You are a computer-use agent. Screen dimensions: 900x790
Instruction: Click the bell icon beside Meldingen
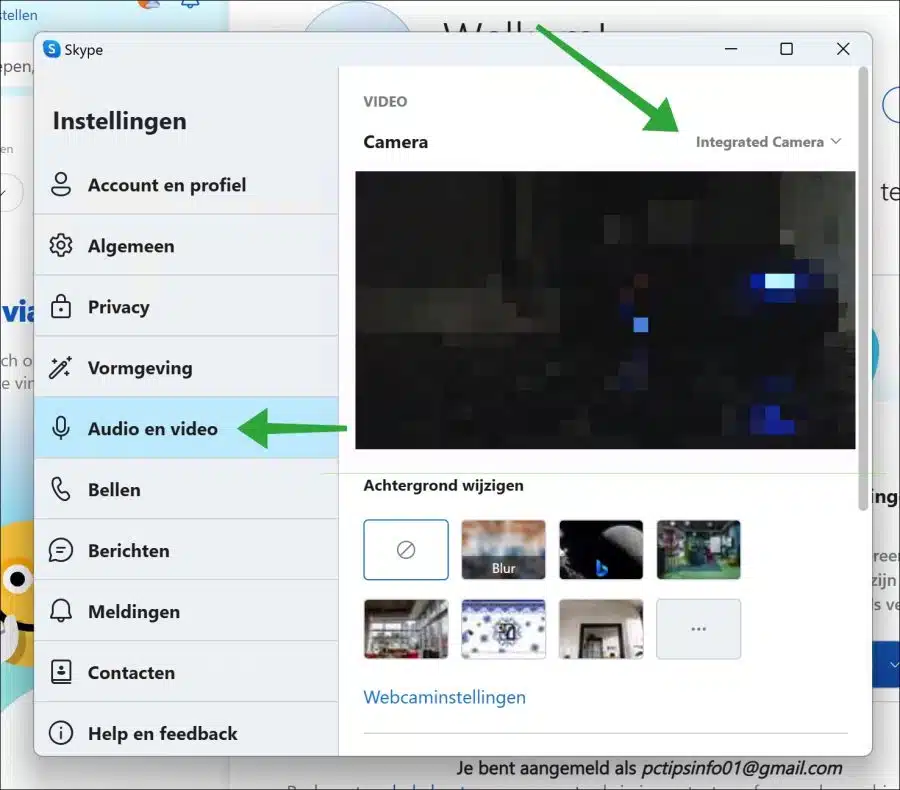pyautogui.click(x=61, y=611)
